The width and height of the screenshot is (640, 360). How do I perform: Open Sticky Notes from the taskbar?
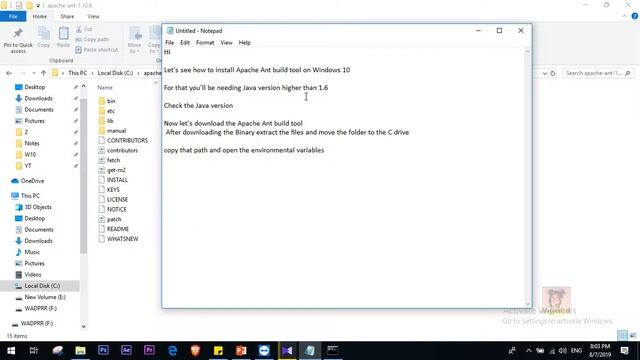218,350
